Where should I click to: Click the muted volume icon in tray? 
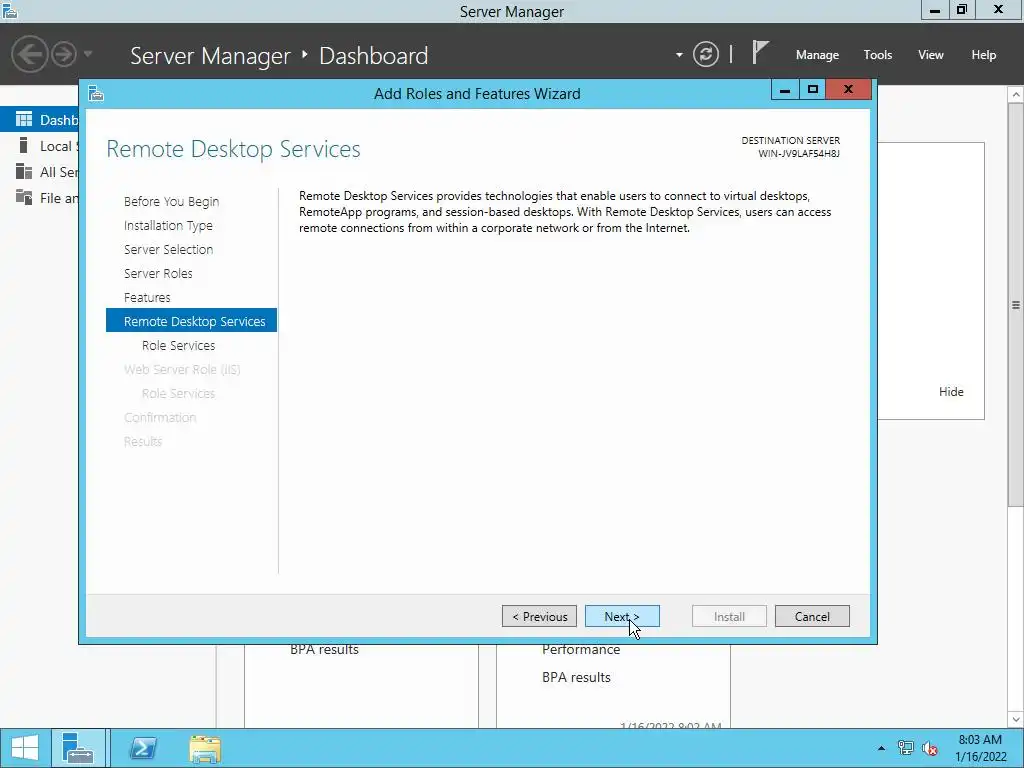930,748
